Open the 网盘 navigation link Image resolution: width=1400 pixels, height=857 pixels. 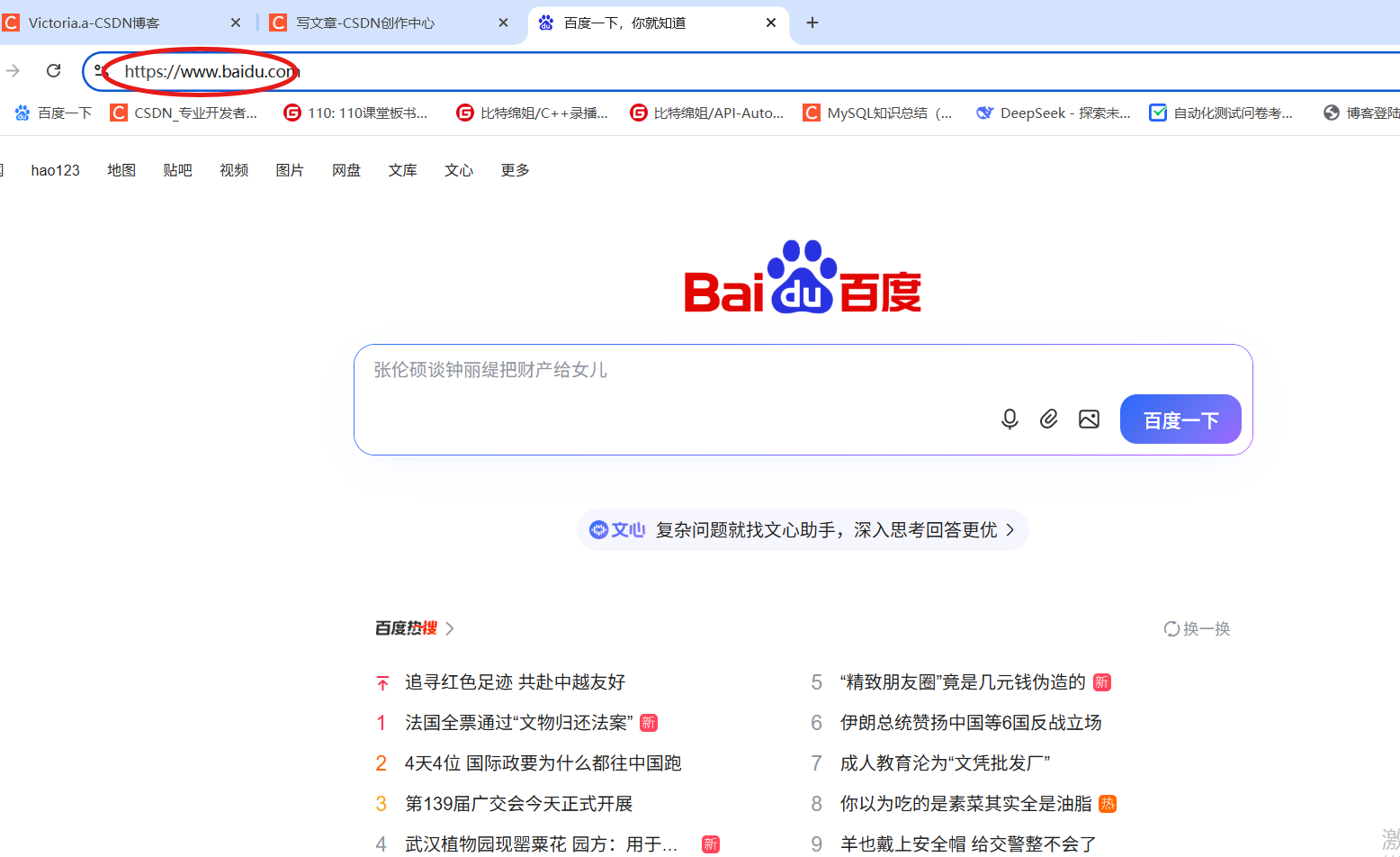[346, 170]
